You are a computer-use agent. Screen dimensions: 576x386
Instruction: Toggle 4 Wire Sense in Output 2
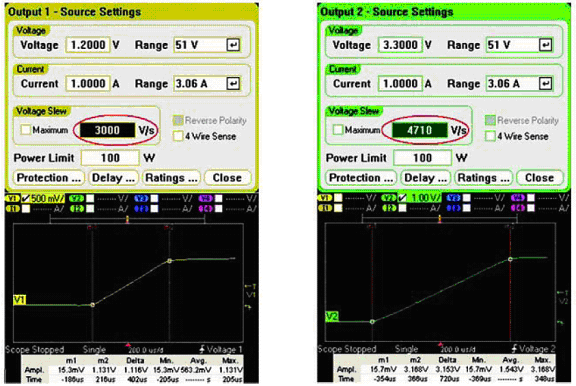pyautogui.click(x=490, y=136)
